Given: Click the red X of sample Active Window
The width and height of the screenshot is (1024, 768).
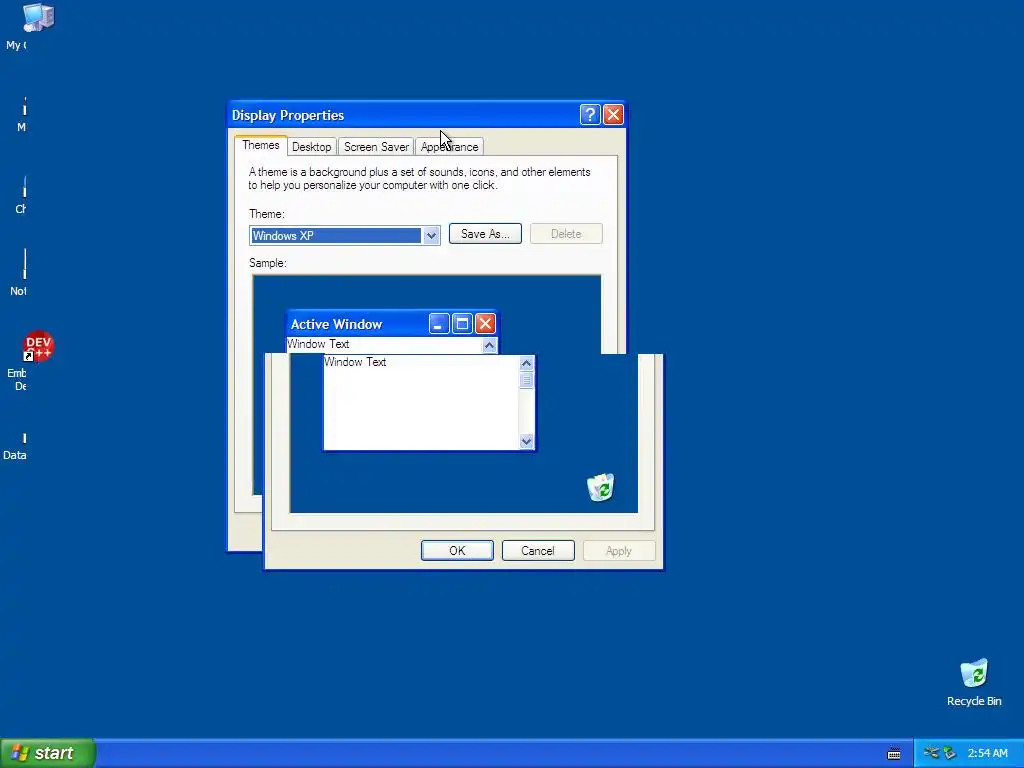Looking at the screenshot, I should [x=485, y=324].
